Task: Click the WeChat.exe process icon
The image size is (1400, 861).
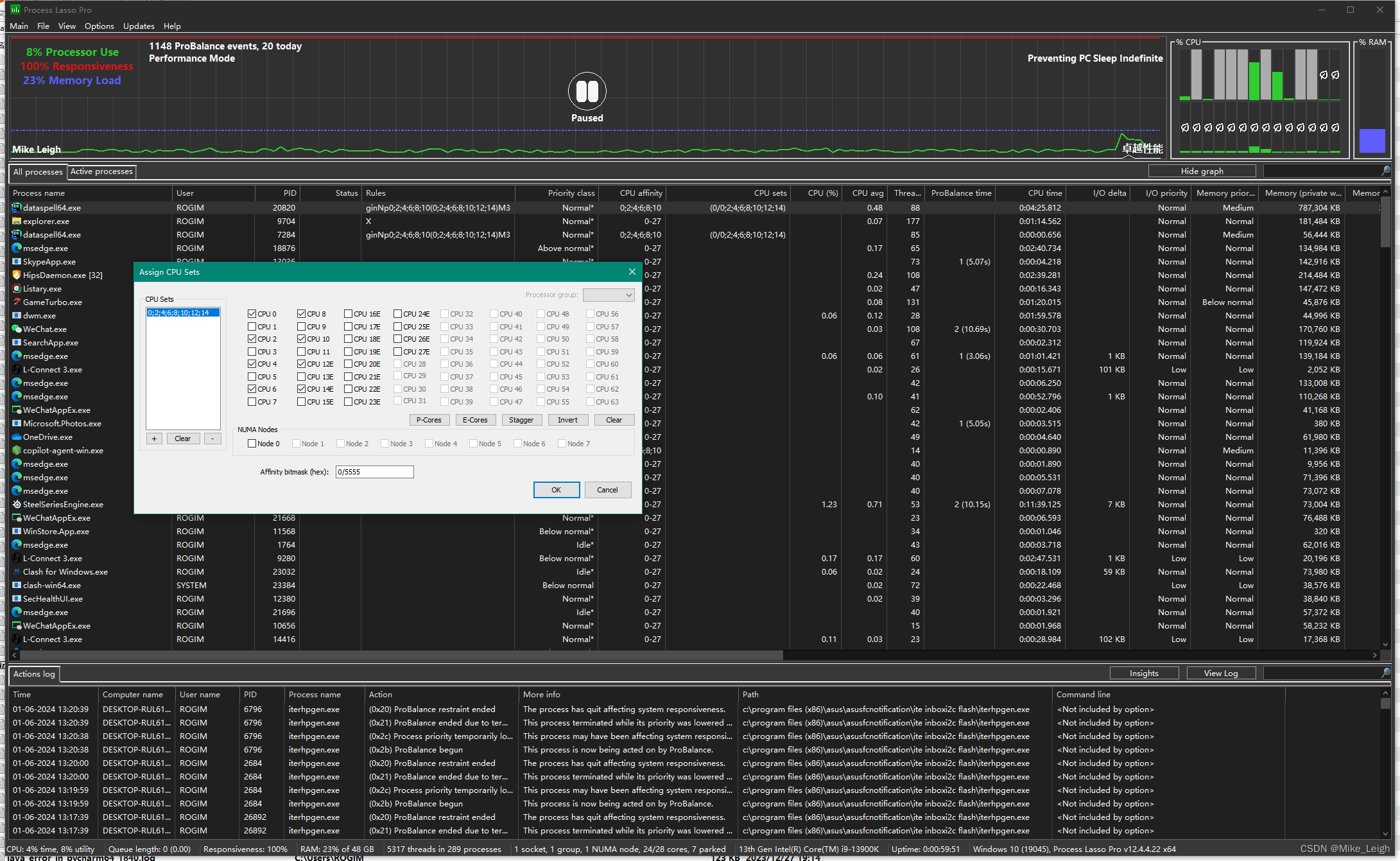Action: pyautogui.click(x=17, y=329)
